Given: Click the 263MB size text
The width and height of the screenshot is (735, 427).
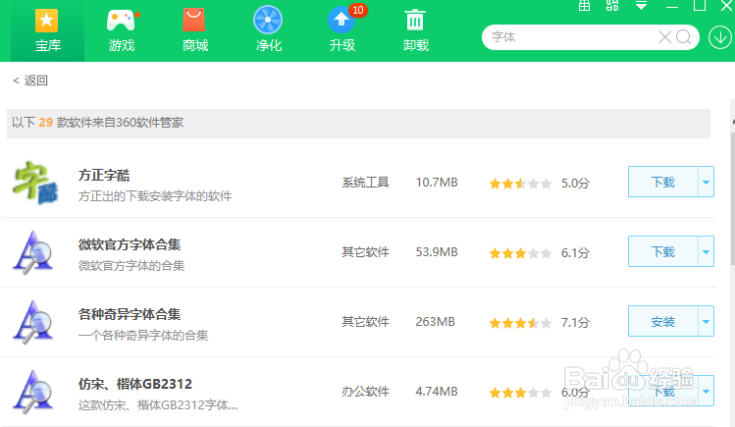Looking at the screenshot, I should tap(435, 322).
